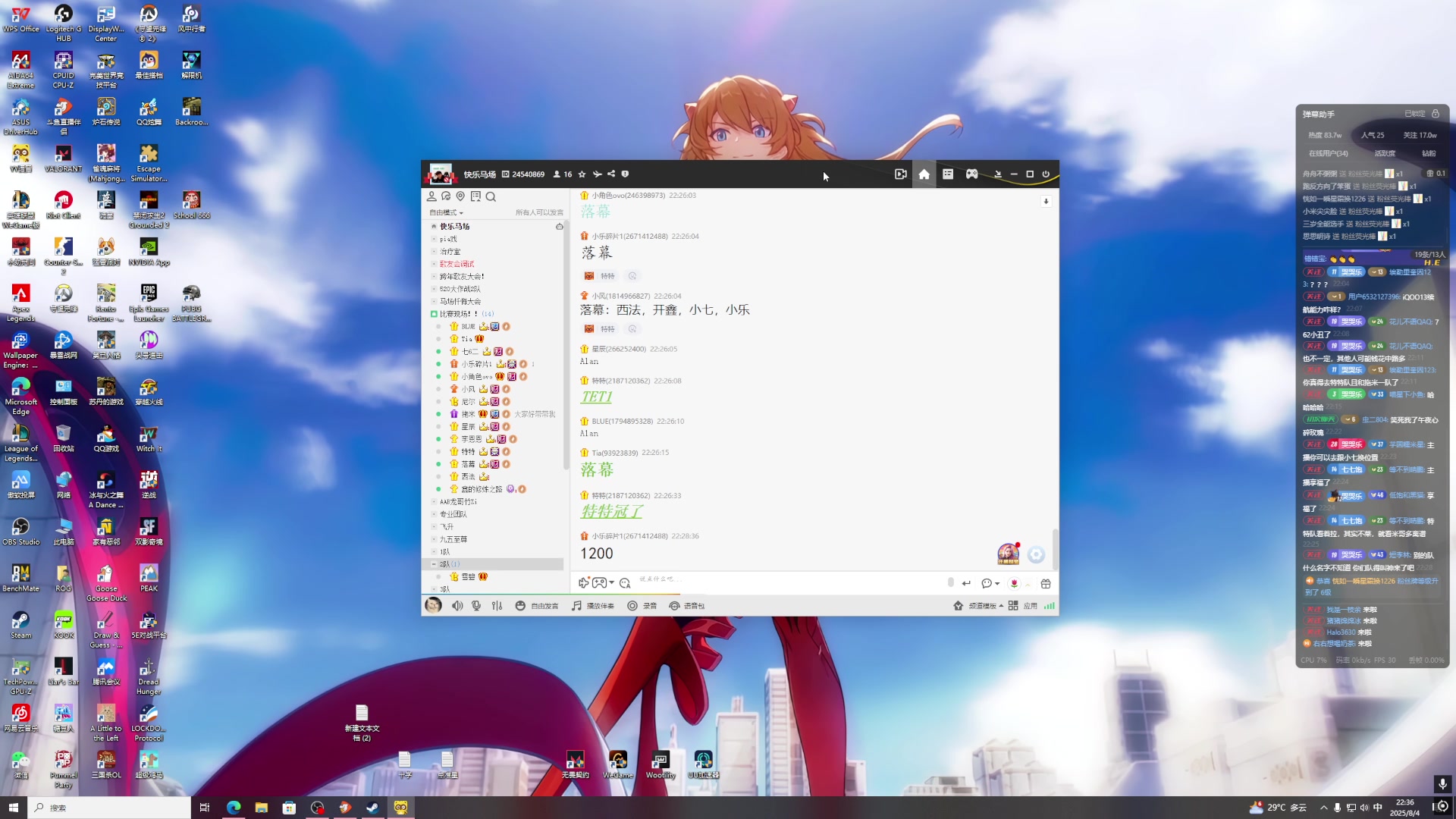Open 应用 apps grid button
This screenshot has width=1456, height=819.
[x=1023, y=606]
